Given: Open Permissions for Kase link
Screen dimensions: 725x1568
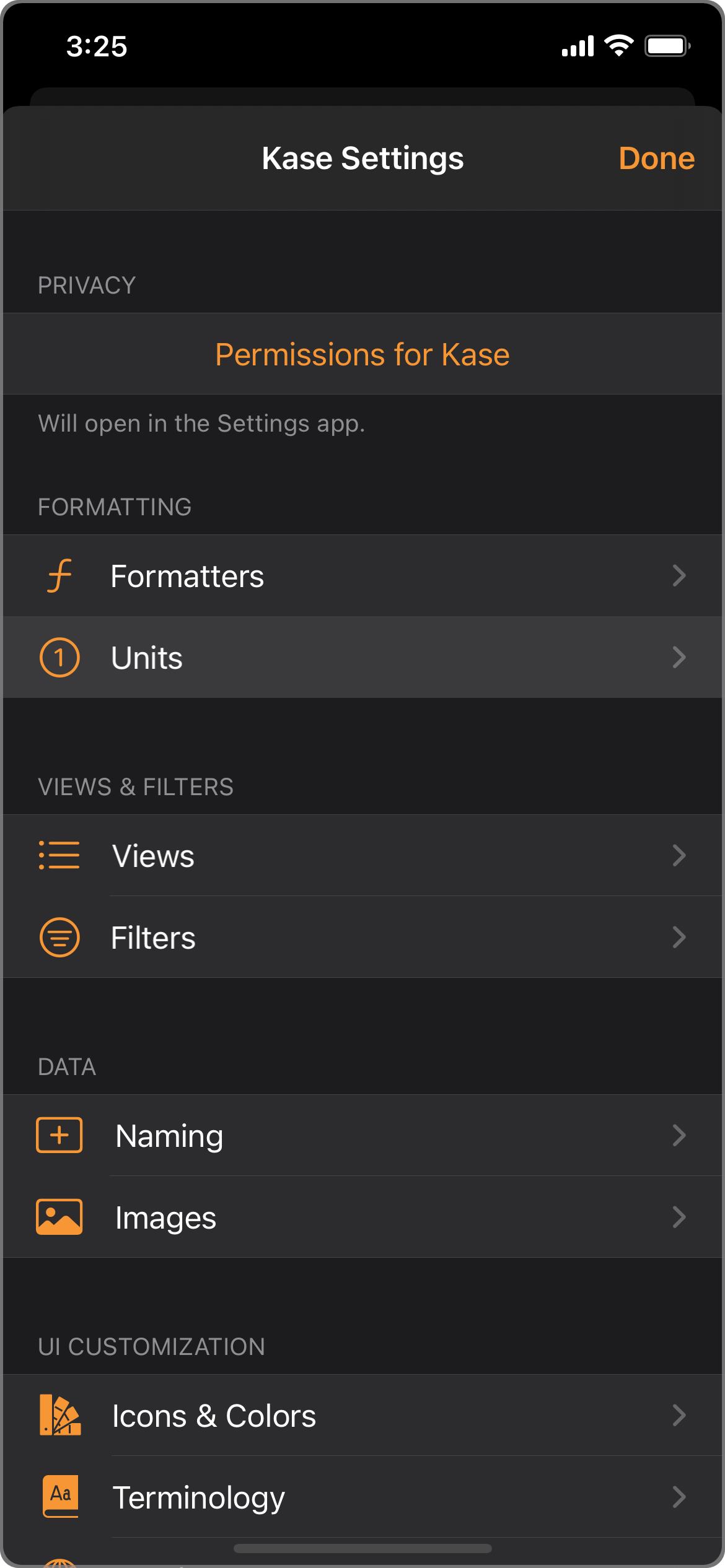Looking at the screenshot, I should [362, 354].
